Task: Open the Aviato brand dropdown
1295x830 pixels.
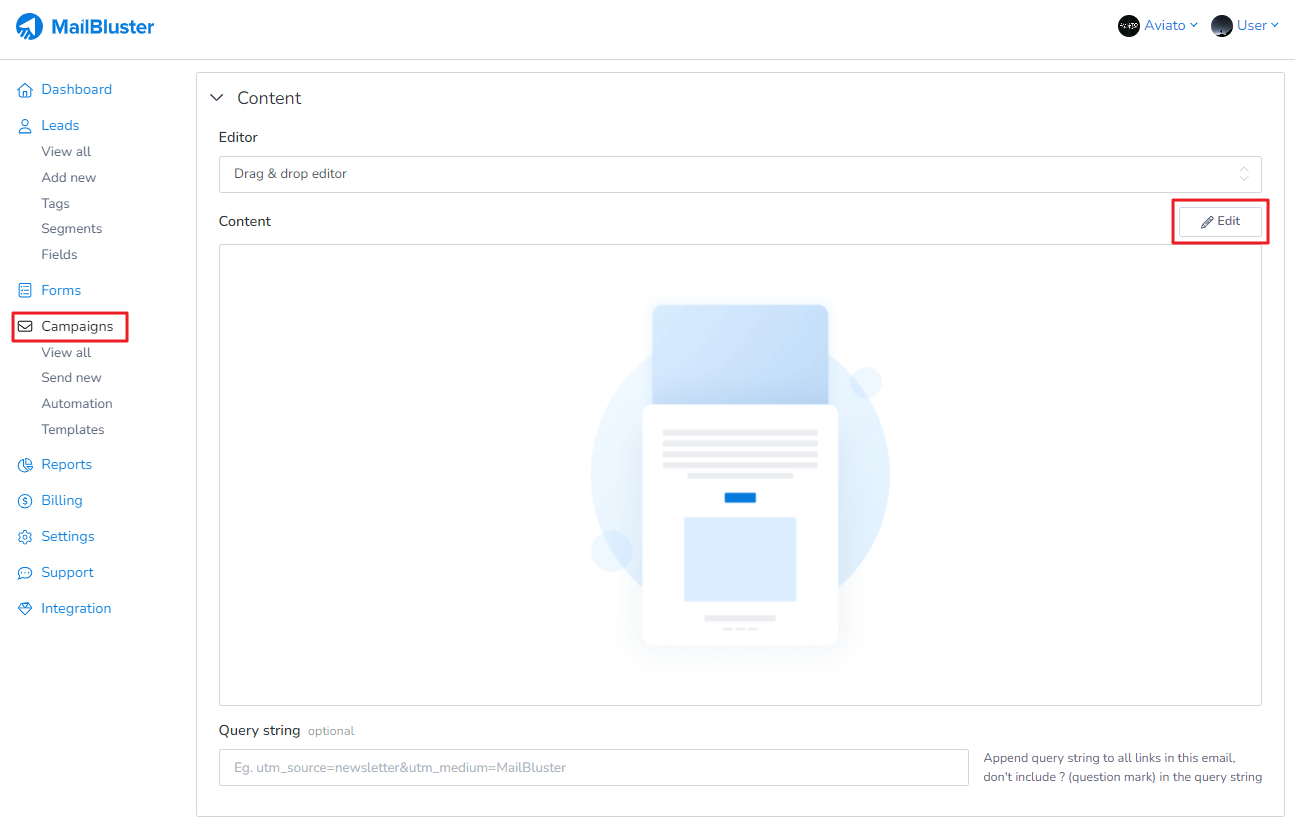Action: pos(1157,26)
